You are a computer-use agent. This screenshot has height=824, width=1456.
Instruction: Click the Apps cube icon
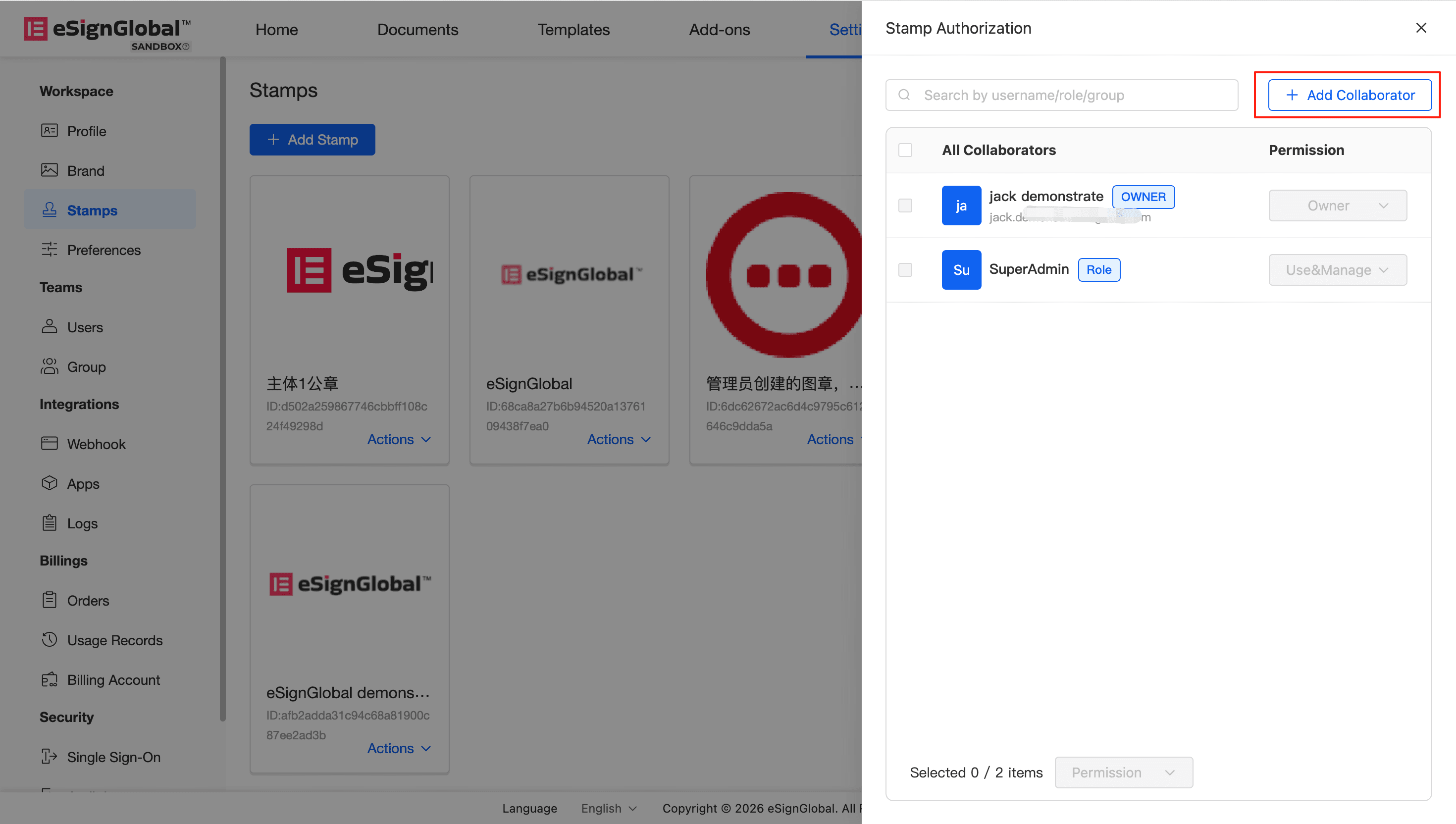click(x=49, y=483)
